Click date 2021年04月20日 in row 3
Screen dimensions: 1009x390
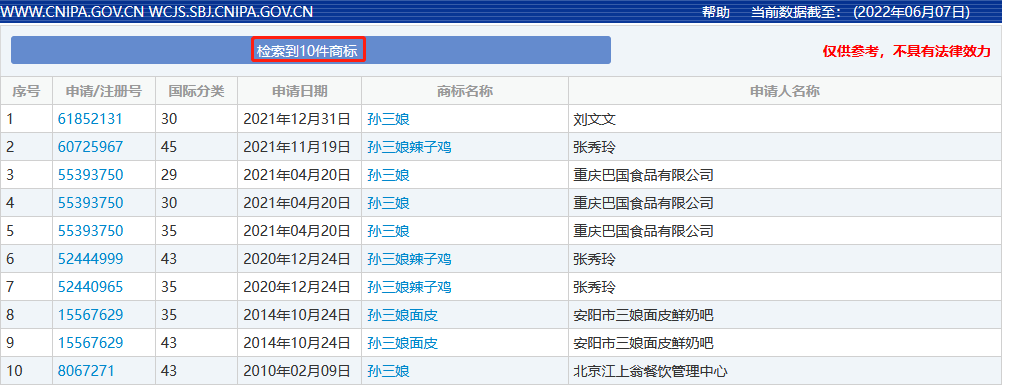pyautogui.click(x=297, y=175)
